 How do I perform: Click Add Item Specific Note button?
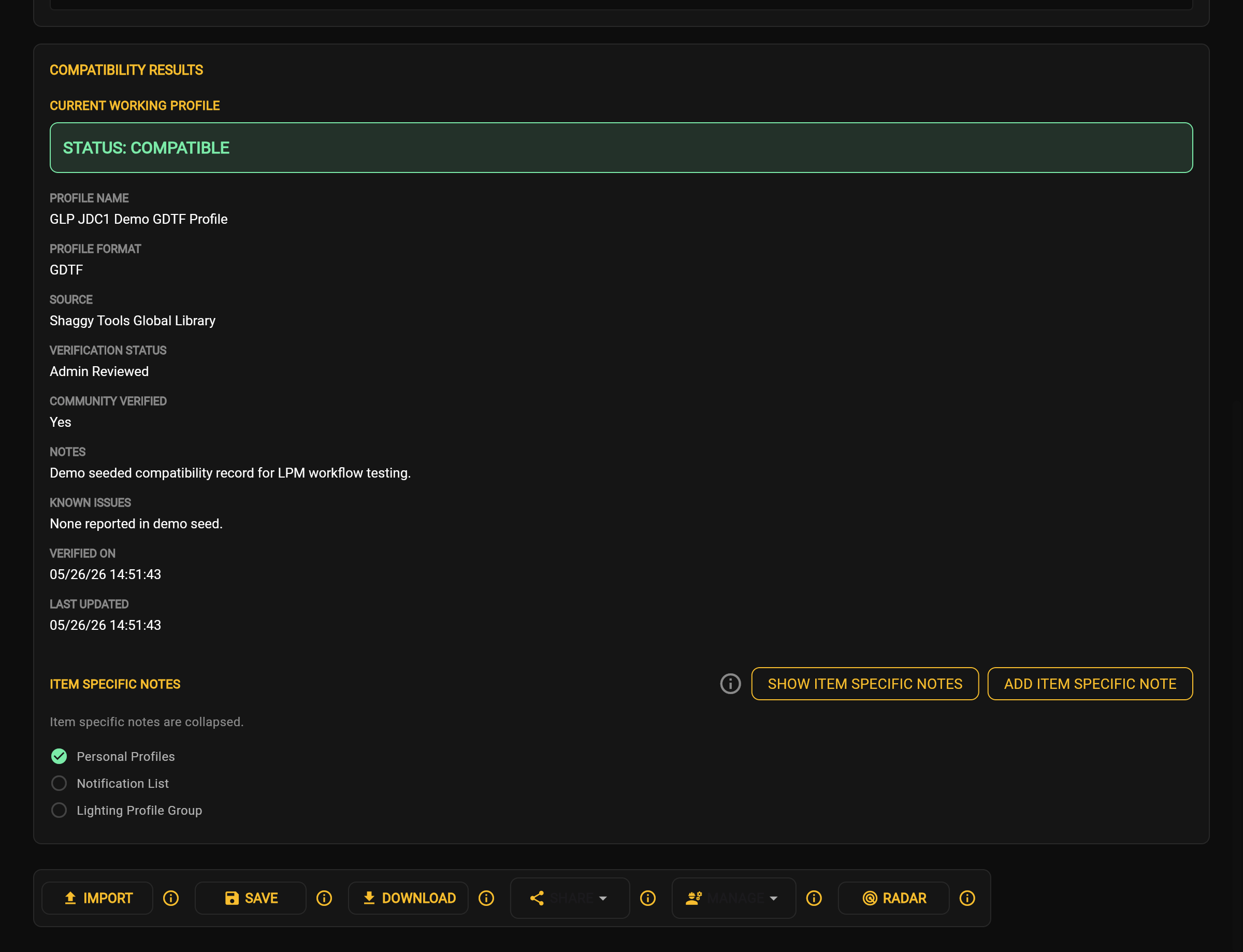(x=1090, y=684)
